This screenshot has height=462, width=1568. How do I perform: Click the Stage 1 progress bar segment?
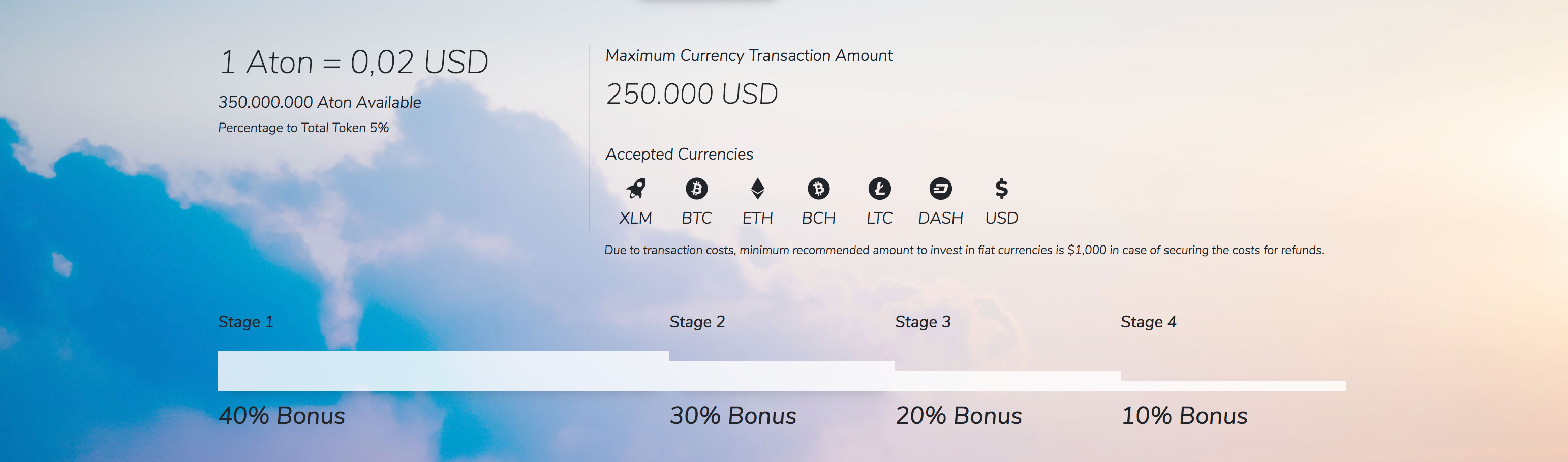point(444,371)
